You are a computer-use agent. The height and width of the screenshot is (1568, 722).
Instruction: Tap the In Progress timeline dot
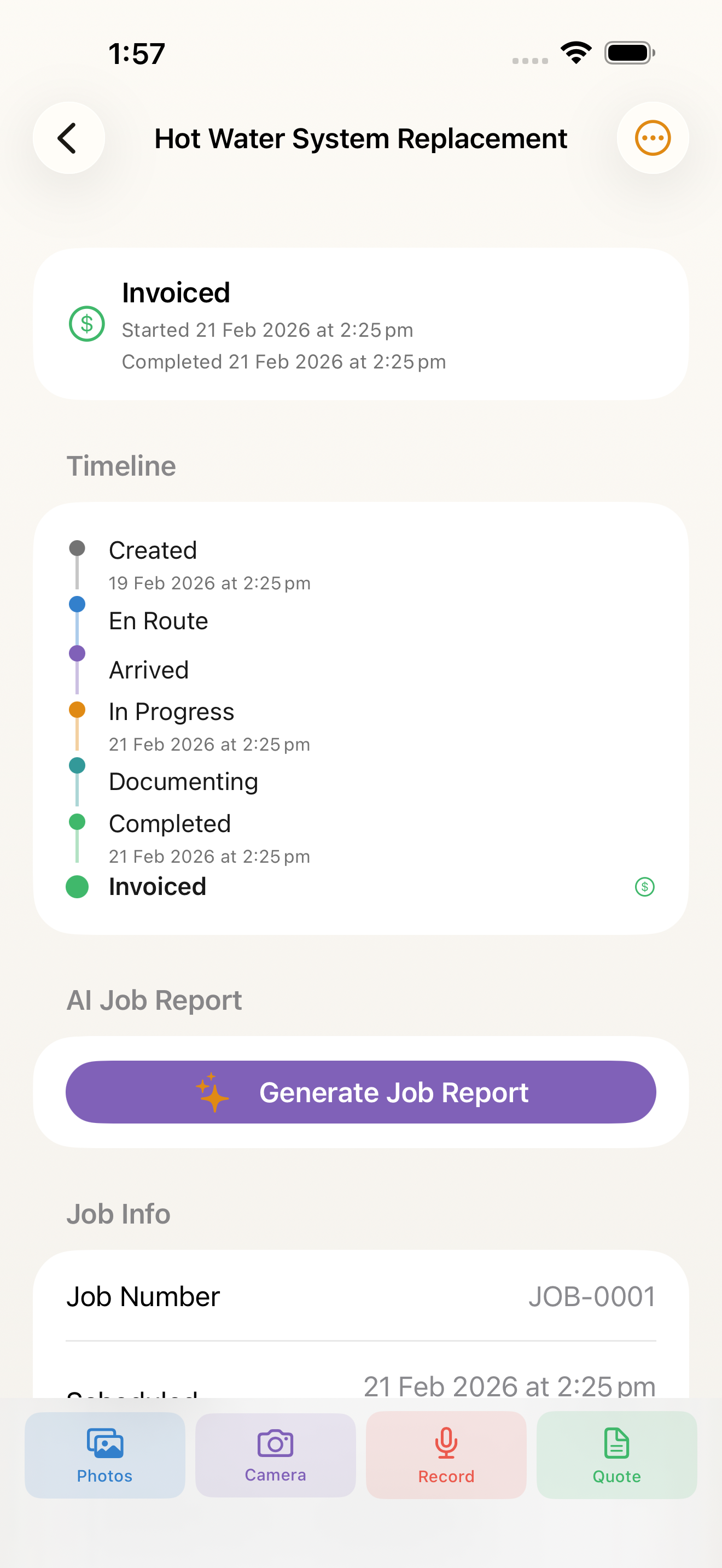pos(77,709)
